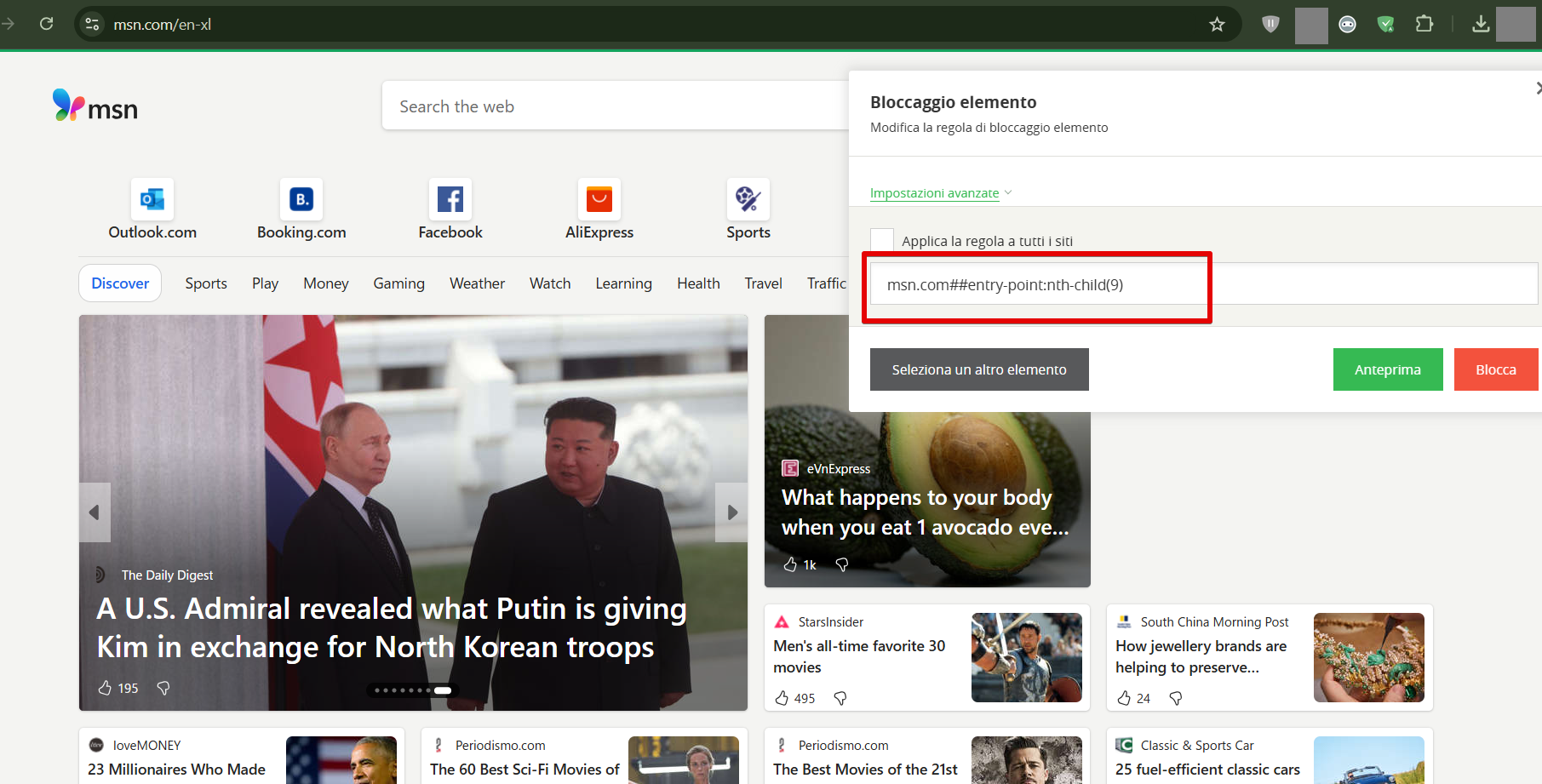This screenshot has height=784, width=1542.
Task: Click the jewellery article thumbnail
Action: click(x=1369, y=657)
